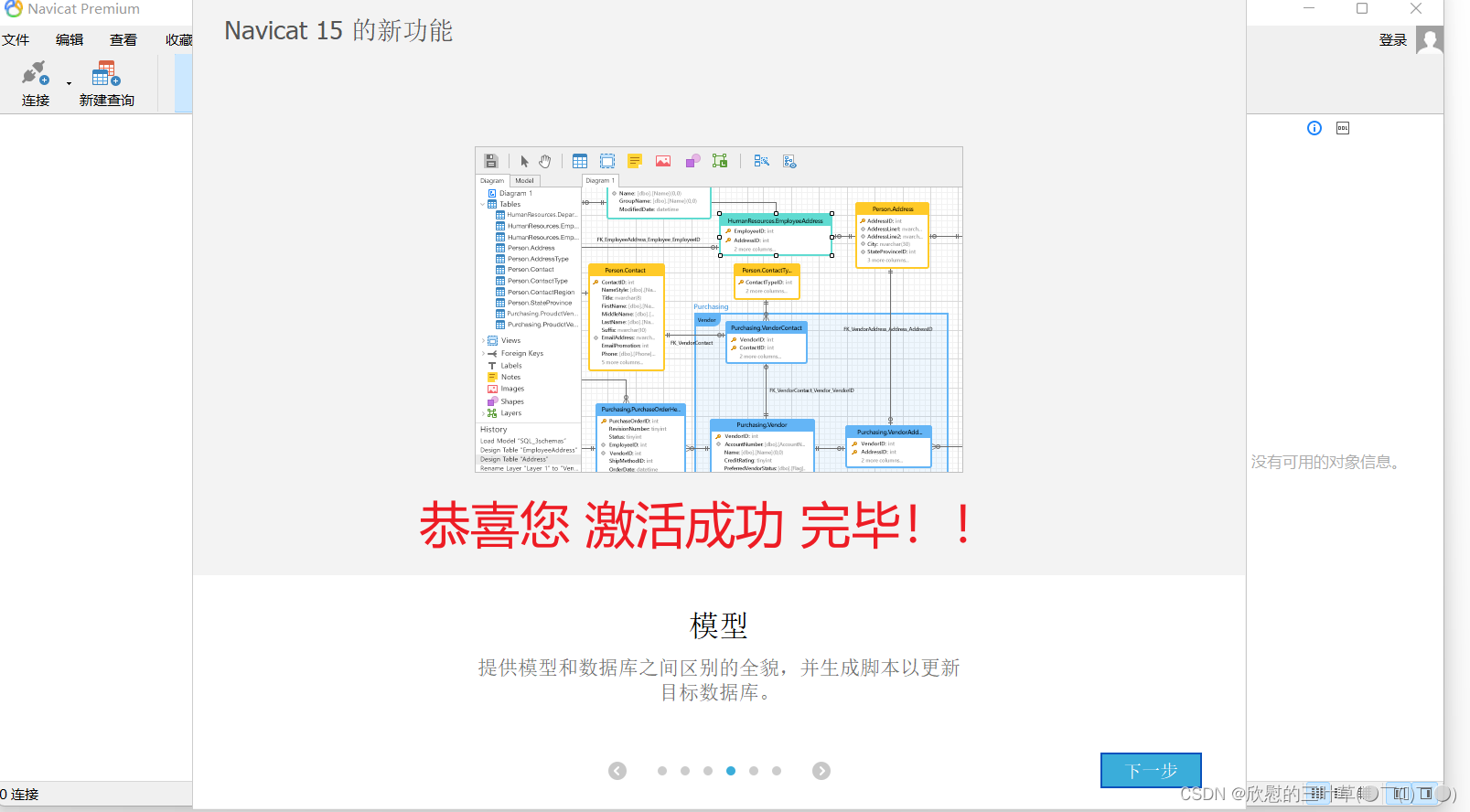1470x812 pixels.
Task: Click the 登录 (Login) link
Action: tap(1393, 40)
